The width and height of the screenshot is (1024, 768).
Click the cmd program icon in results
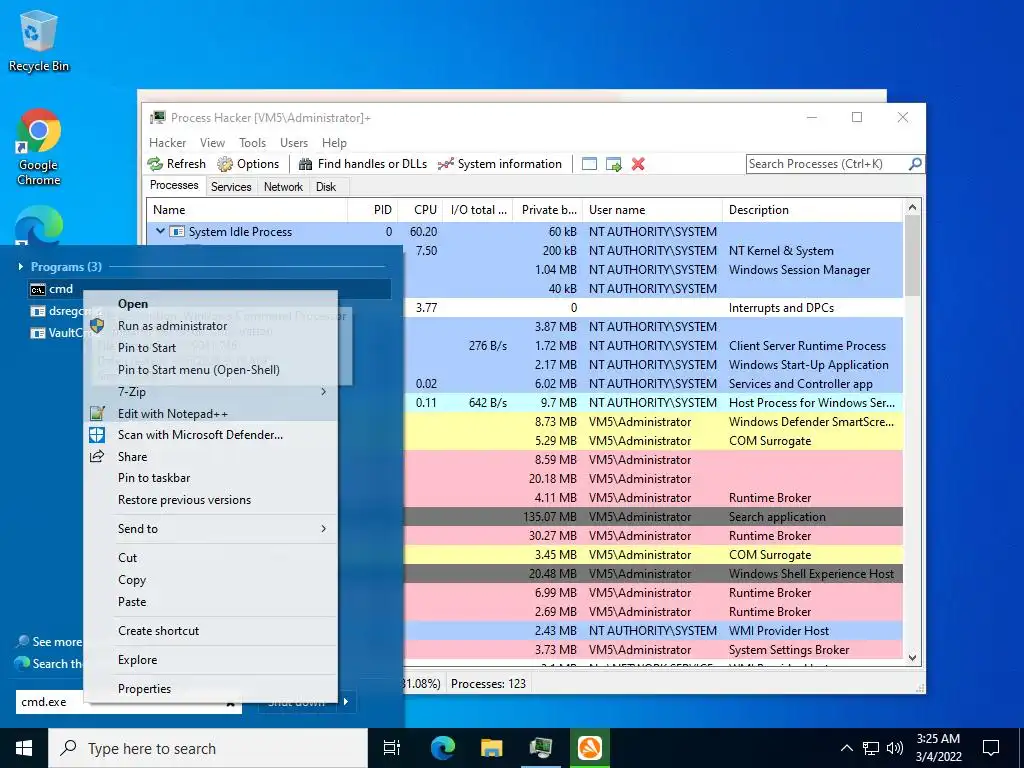tap(38, 289)
